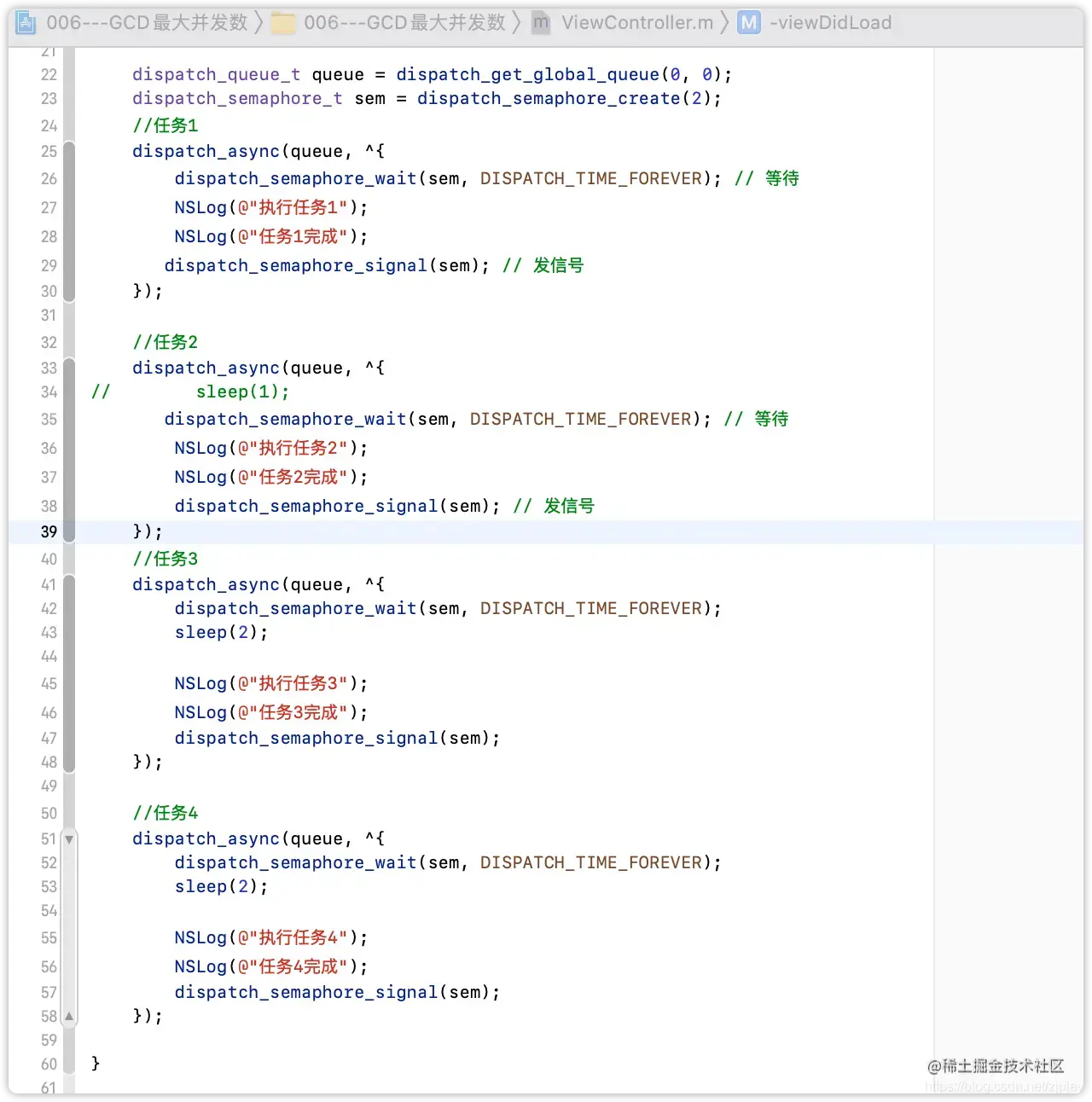Add a breakpoint at line number 26
The width and height of the screenshot is (1092, 1102).
pyautogui.click(x=49, y=179)
